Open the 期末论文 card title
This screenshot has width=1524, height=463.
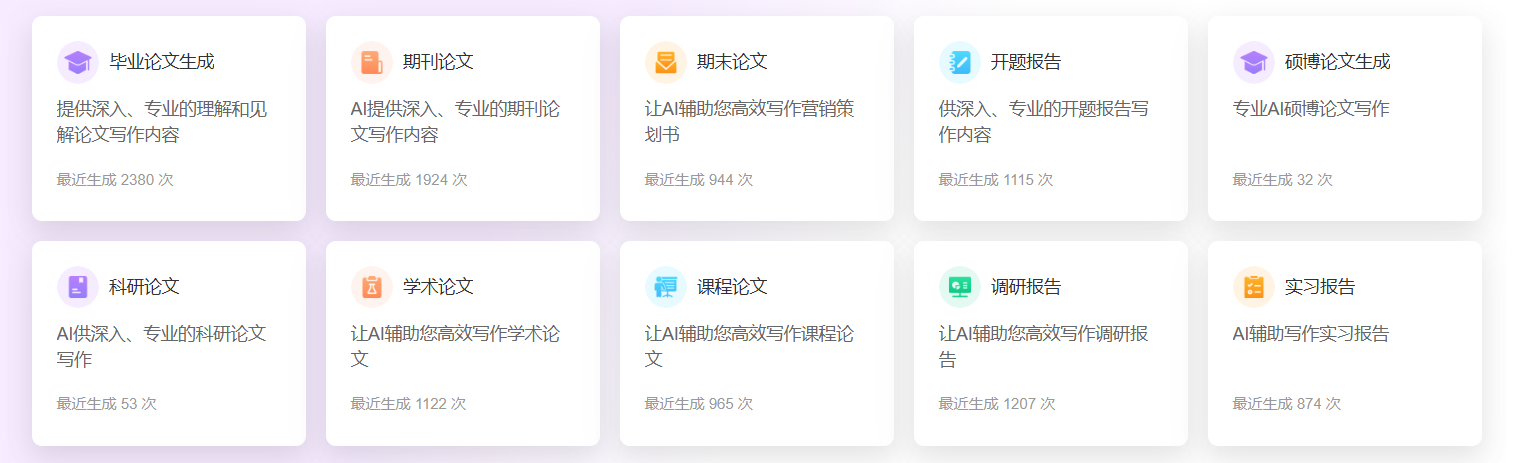[x=732, y=62]
